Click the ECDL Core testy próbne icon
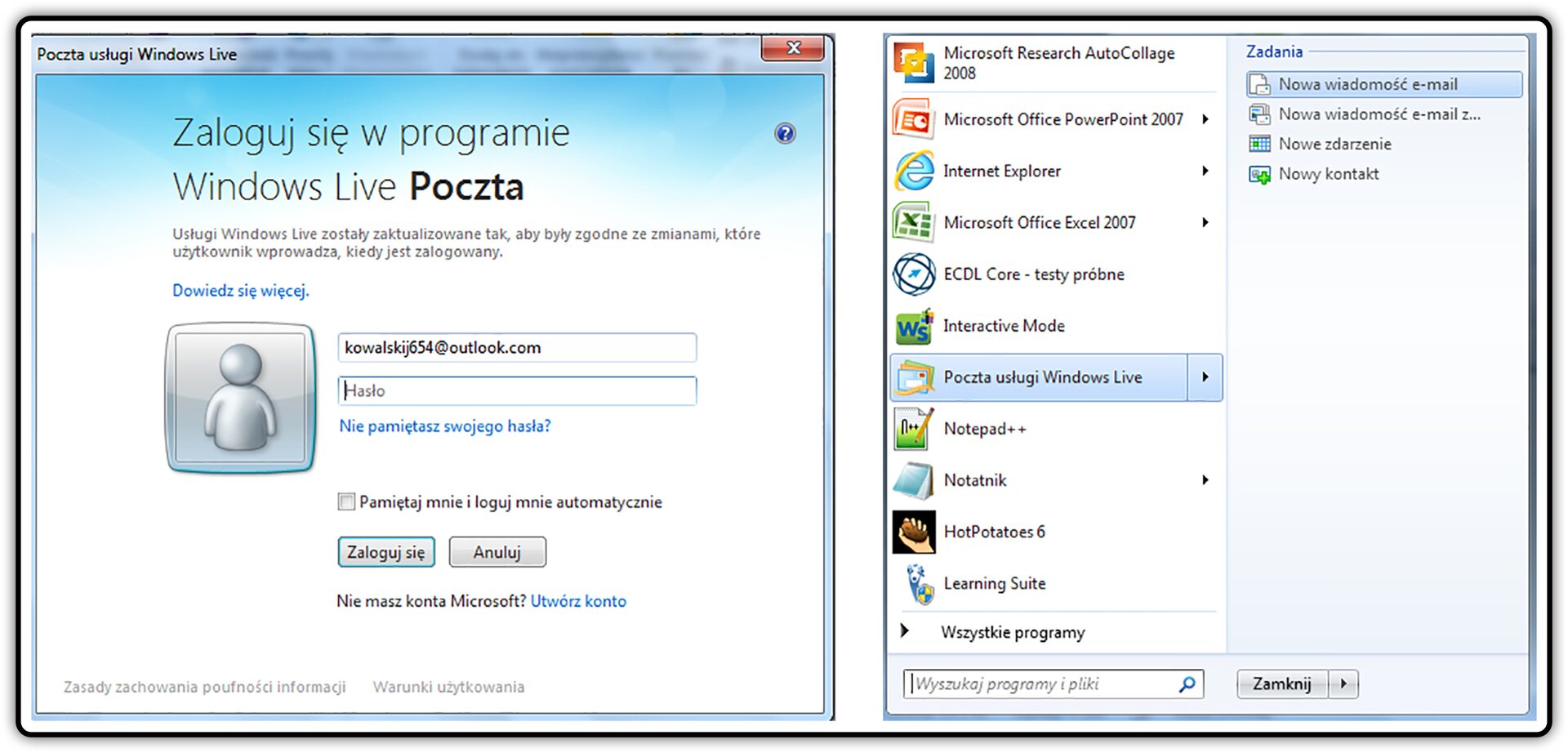The height and width of the screenshot is (753, 1568). pos(914,274)
